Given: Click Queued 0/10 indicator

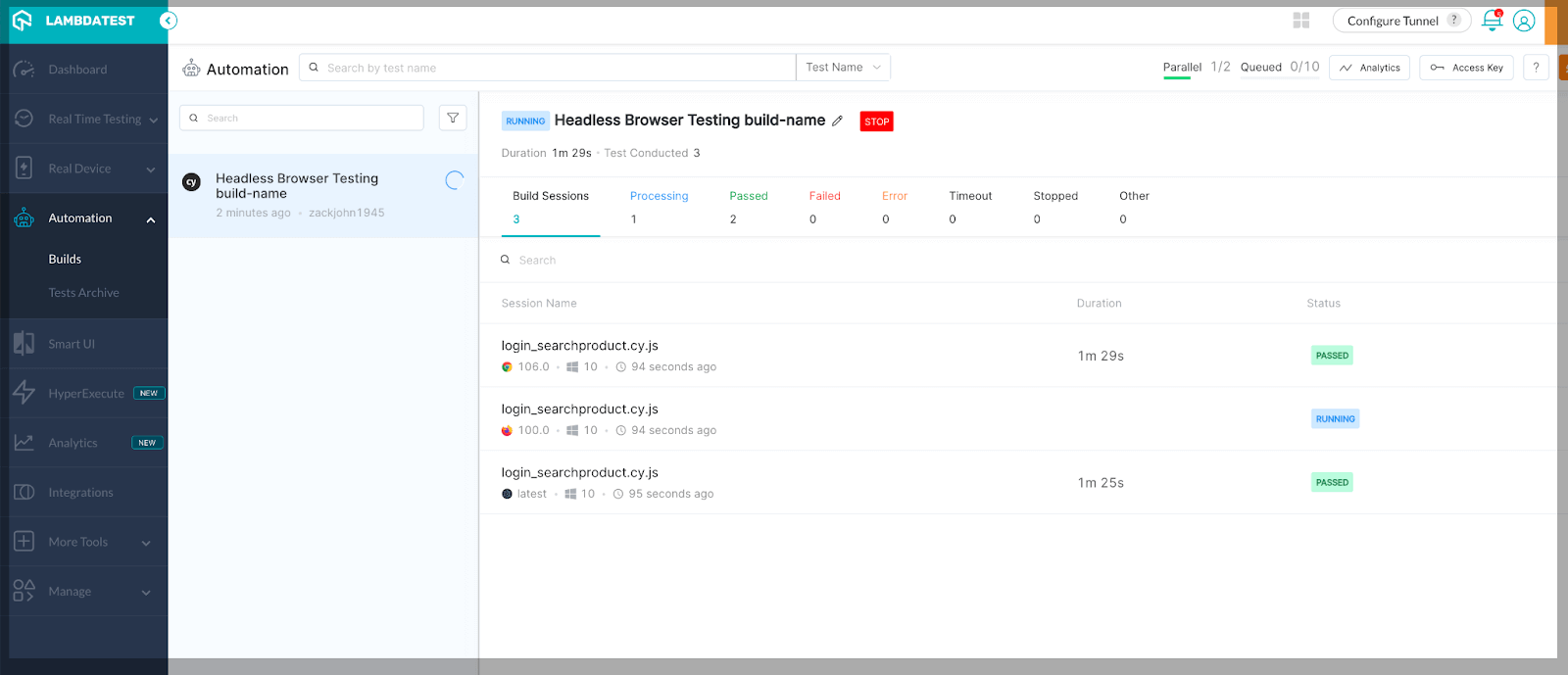Looking at the screenshot, I should [1280, 68].
